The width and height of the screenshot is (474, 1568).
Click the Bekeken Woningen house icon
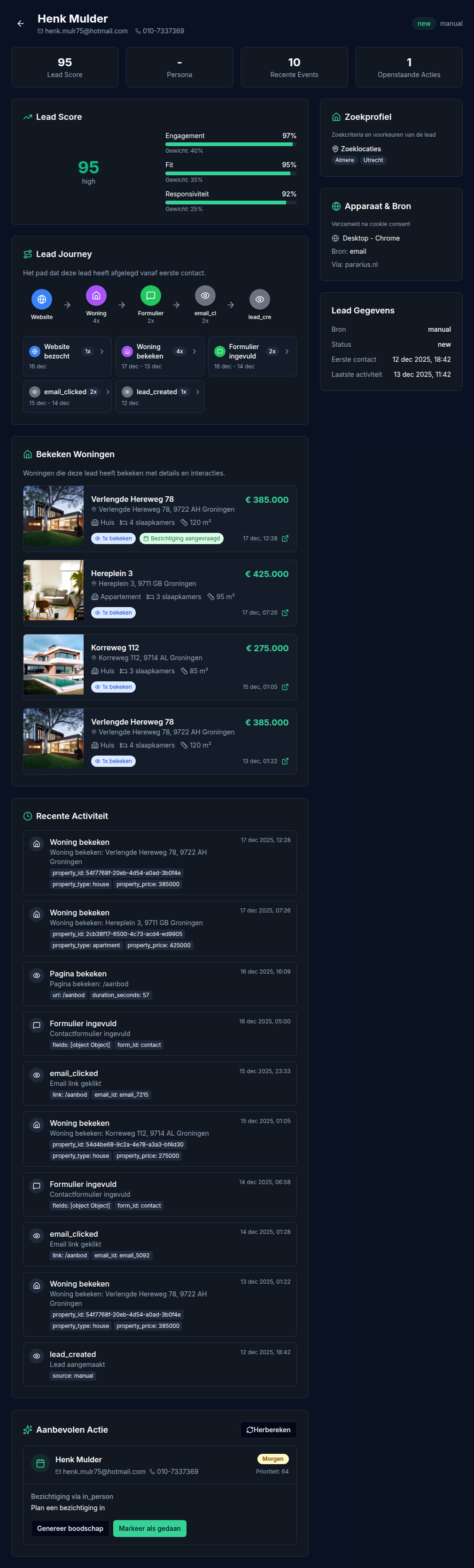(27, 455)
